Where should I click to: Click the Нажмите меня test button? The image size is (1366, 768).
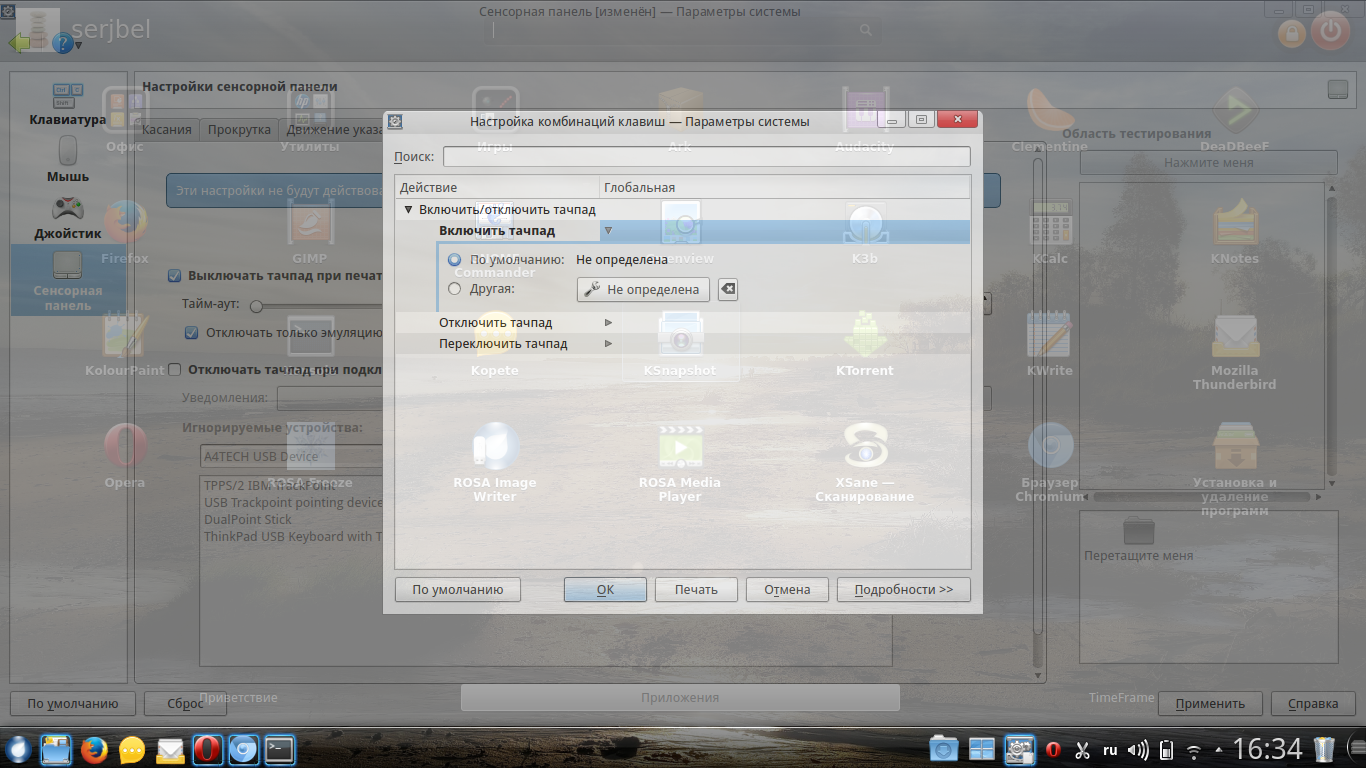[x=1208, y=162]
